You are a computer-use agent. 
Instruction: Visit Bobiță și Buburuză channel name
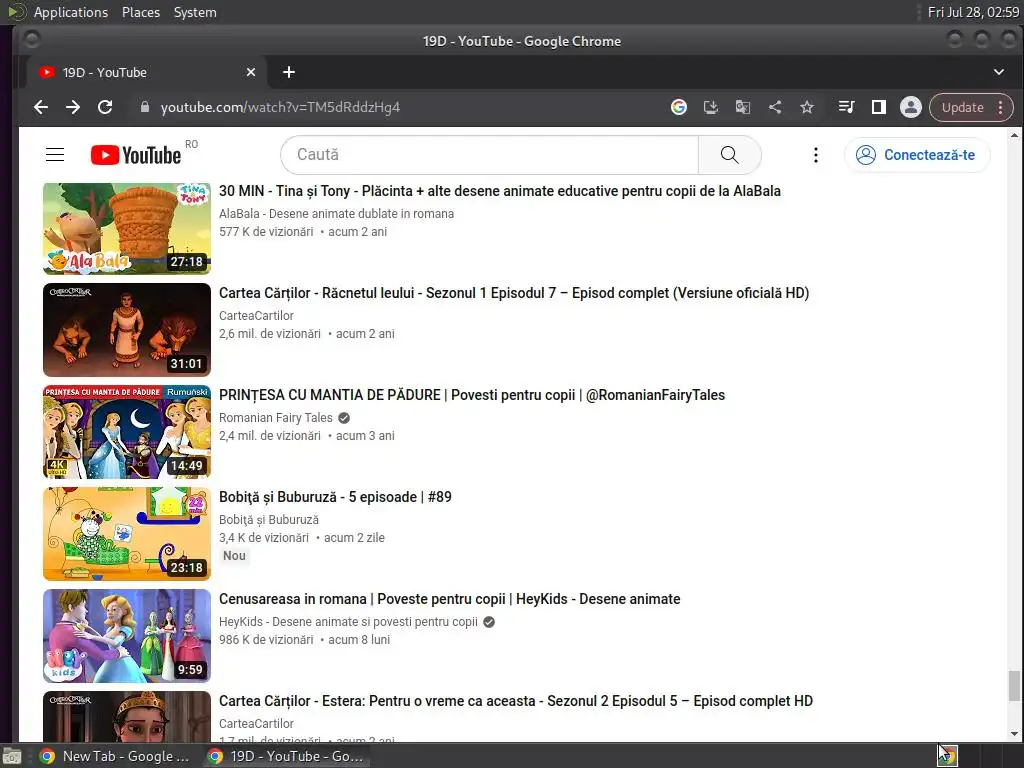pyautogui.click(x=268, y=519)
